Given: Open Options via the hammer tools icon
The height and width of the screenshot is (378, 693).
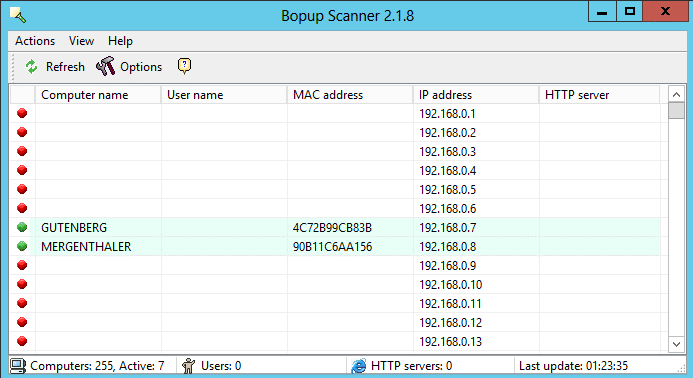Looking at the screenshot, I should coord(106,66).
